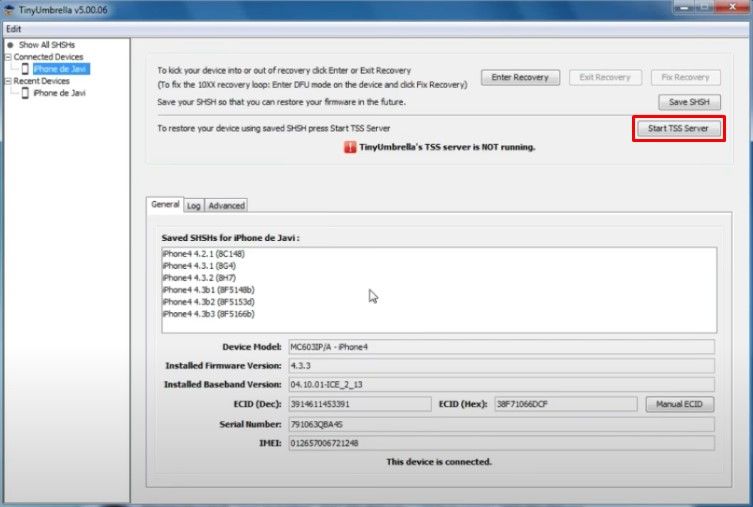Click red TSS server status icon
Viewport: 753px width, 507px height.
350,147
